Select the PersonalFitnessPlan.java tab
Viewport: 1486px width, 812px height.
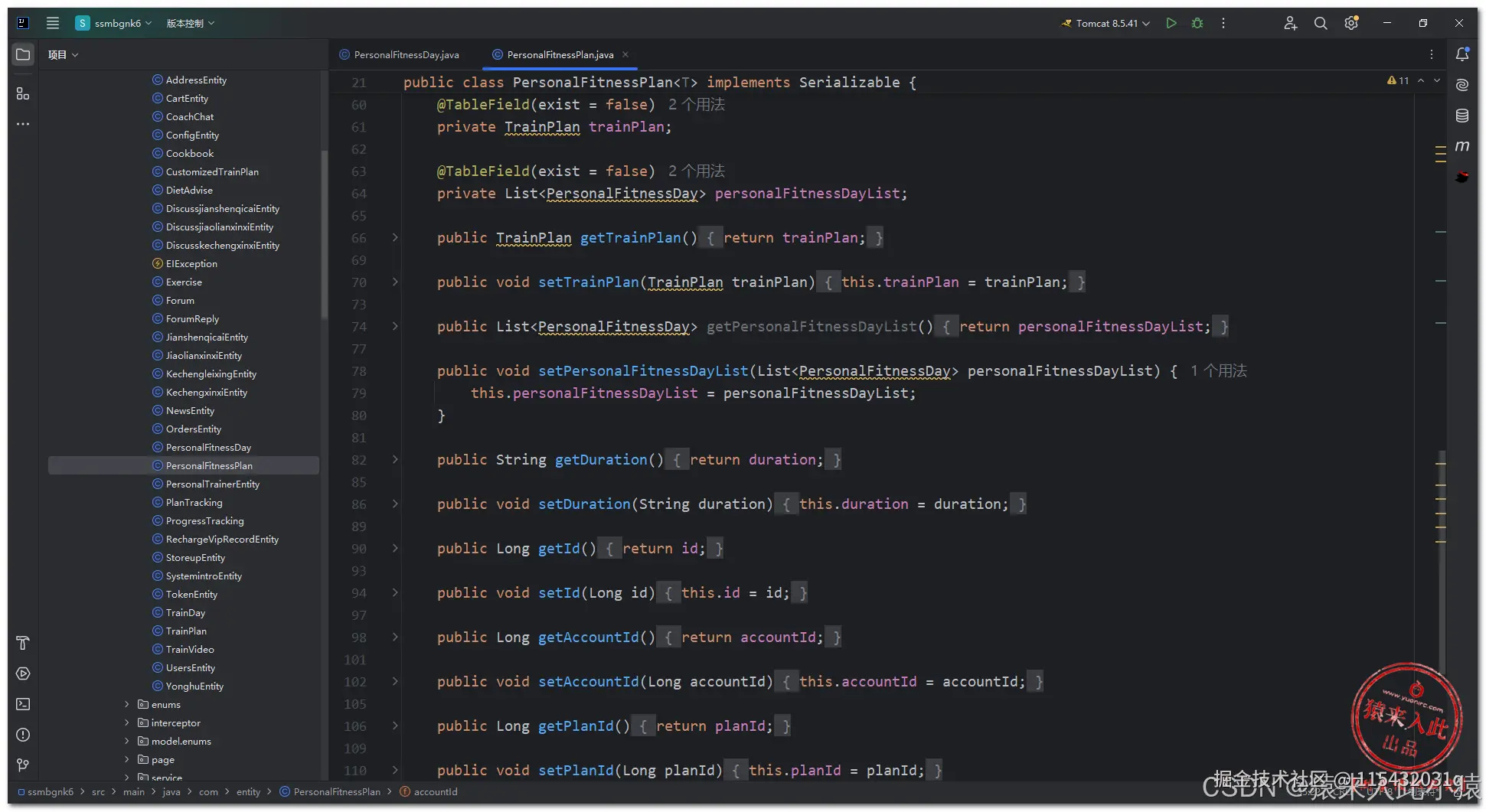(560, 54)
